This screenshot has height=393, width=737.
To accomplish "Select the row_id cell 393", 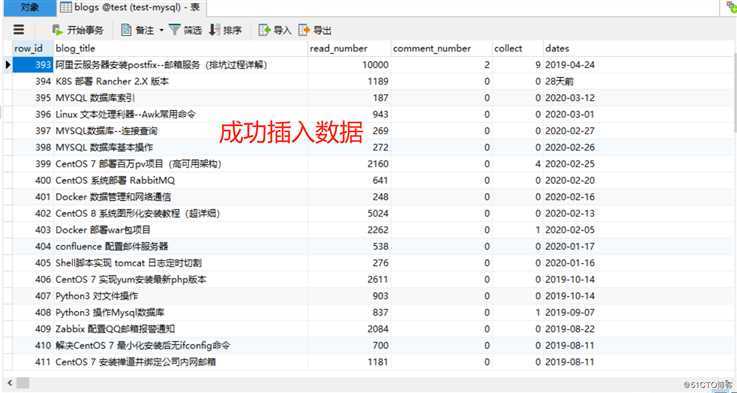I will point(32,65).
